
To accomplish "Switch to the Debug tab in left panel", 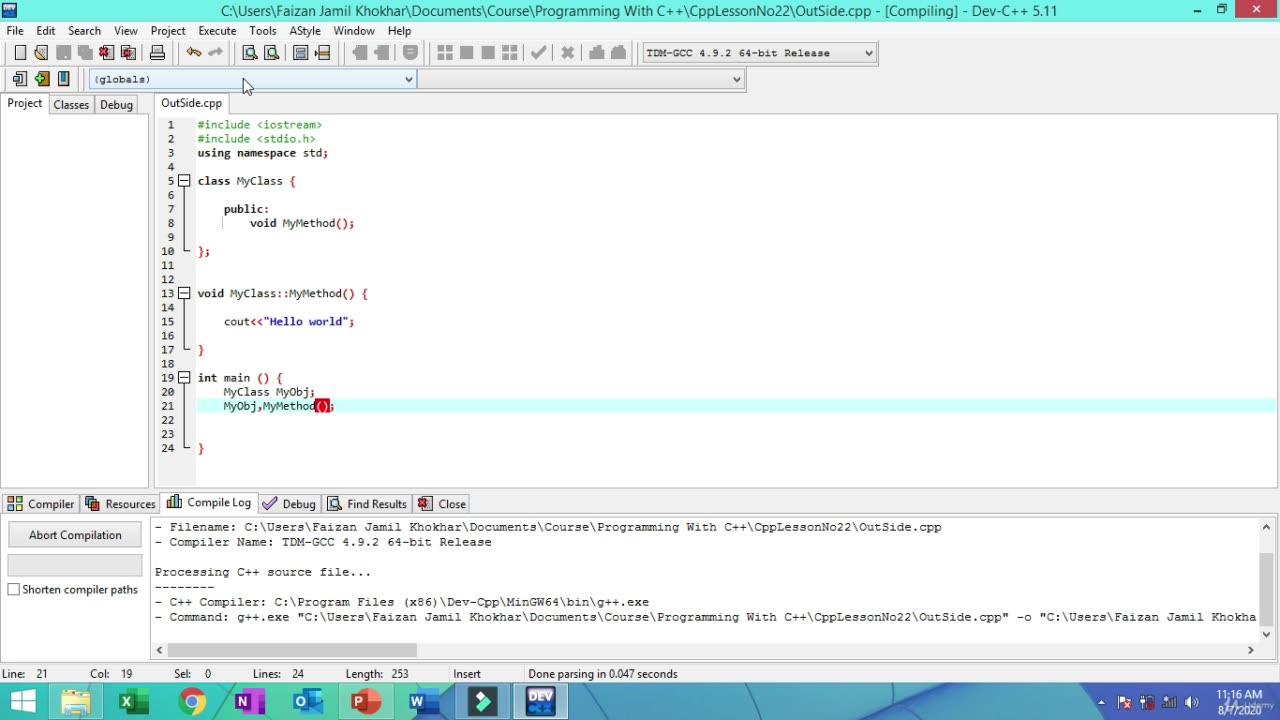I will 116,105.
